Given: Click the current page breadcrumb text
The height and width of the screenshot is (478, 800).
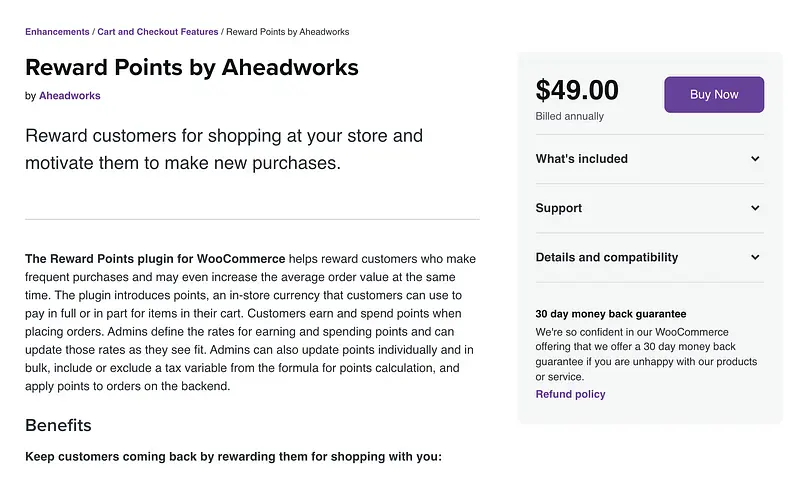Looking at the screenshot, I should click(287, 32).
